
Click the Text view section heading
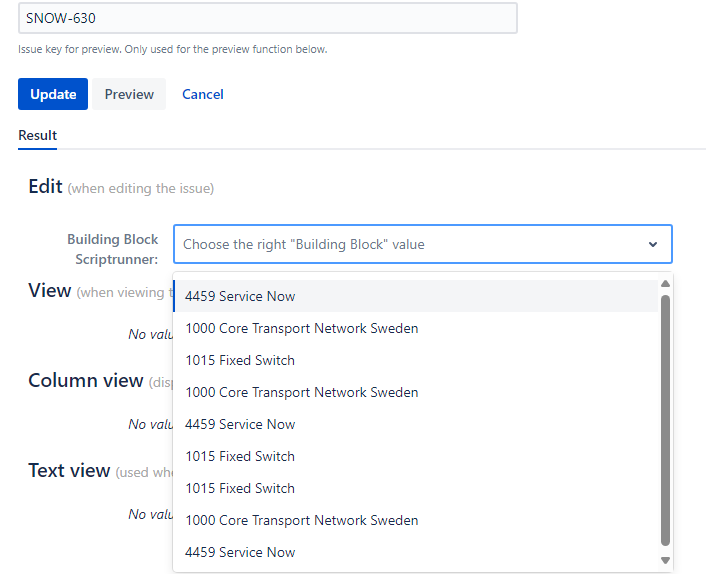pyautogui.click(x=69, y=470)
